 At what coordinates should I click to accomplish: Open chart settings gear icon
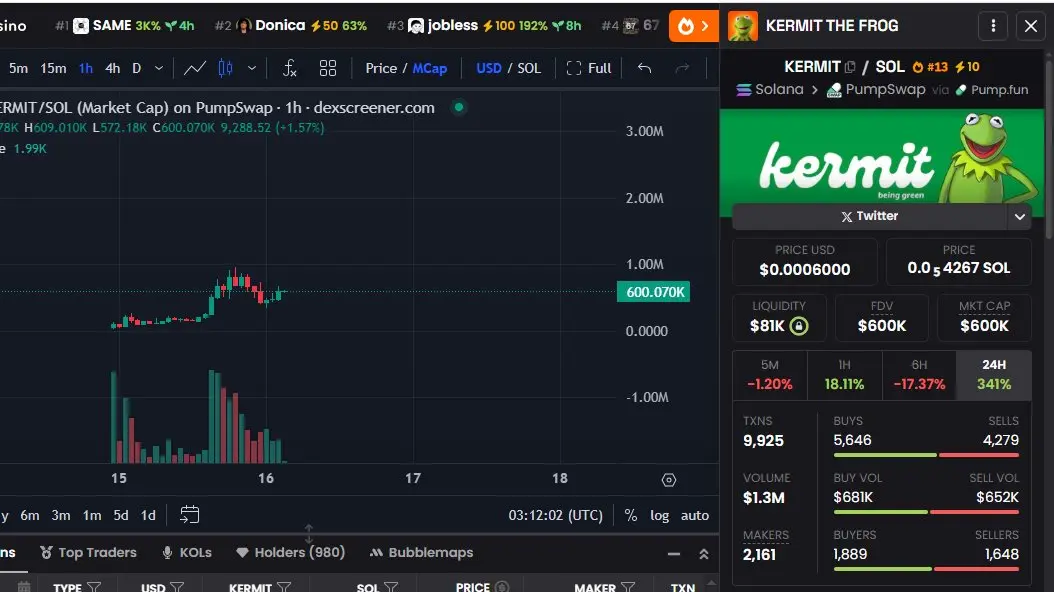coord(668,480)
